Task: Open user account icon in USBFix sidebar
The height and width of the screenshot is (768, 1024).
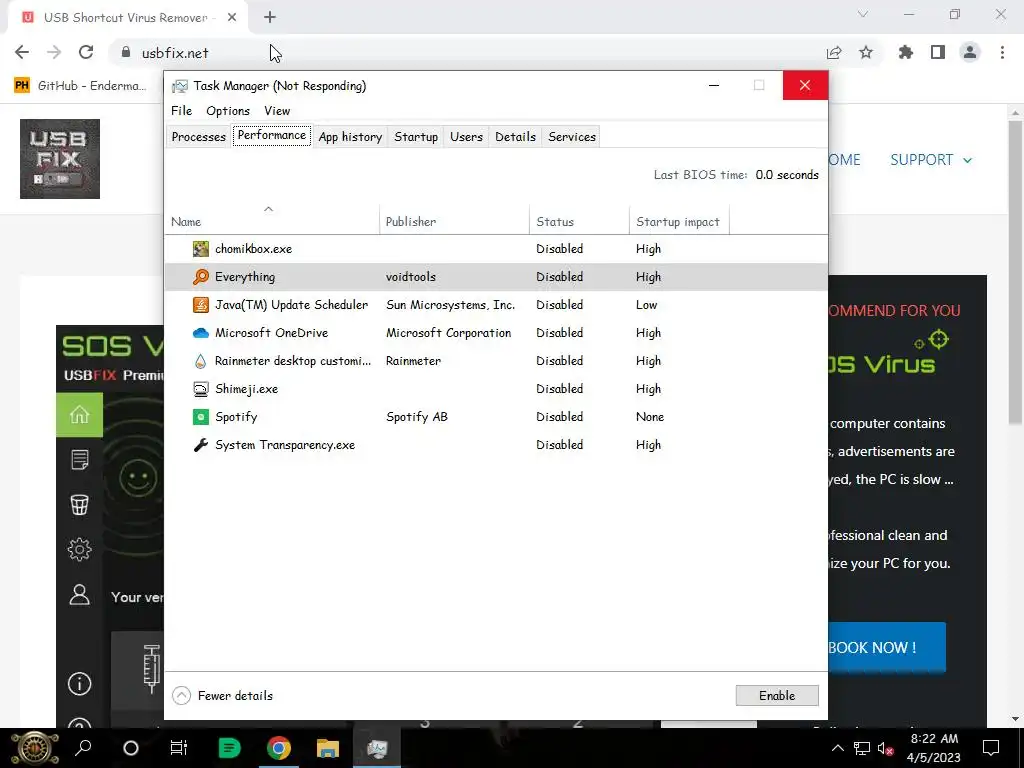Action: (x=80, y=595)
